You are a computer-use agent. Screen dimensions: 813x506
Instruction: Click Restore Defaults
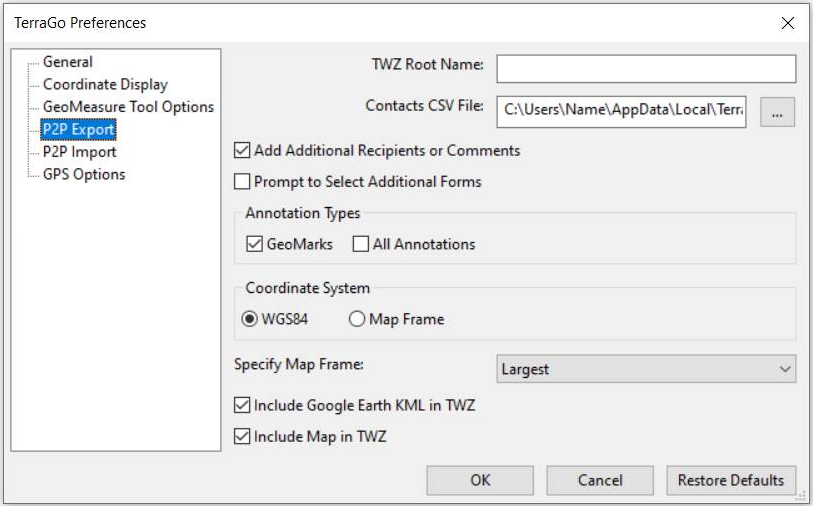click(x=731, y=480)
